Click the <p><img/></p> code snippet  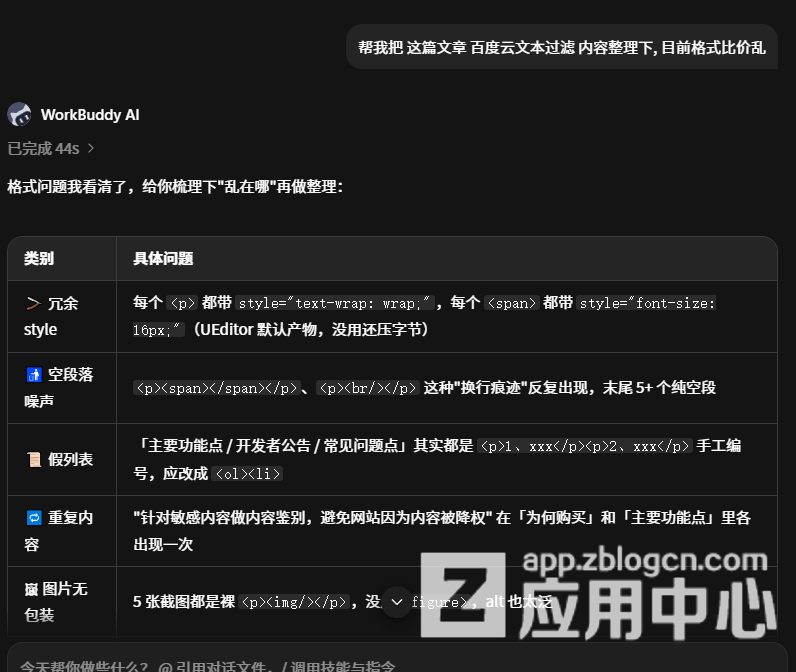point(294,602)
